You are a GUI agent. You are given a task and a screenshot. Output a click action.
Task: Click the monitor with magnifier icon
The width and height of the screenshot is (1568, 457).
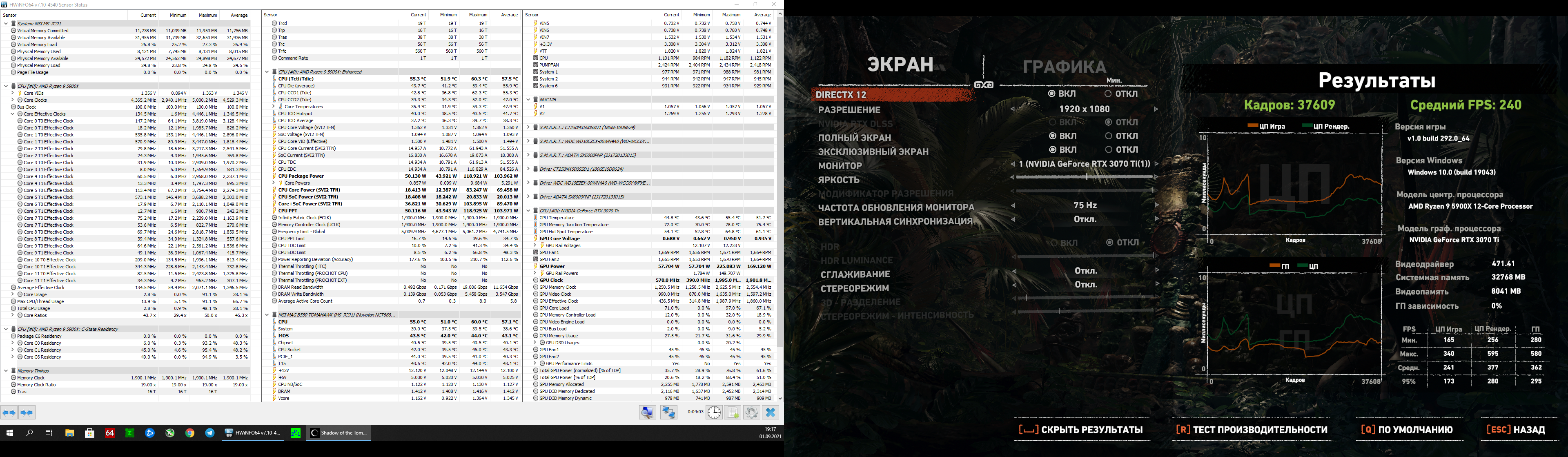point(648,412)
